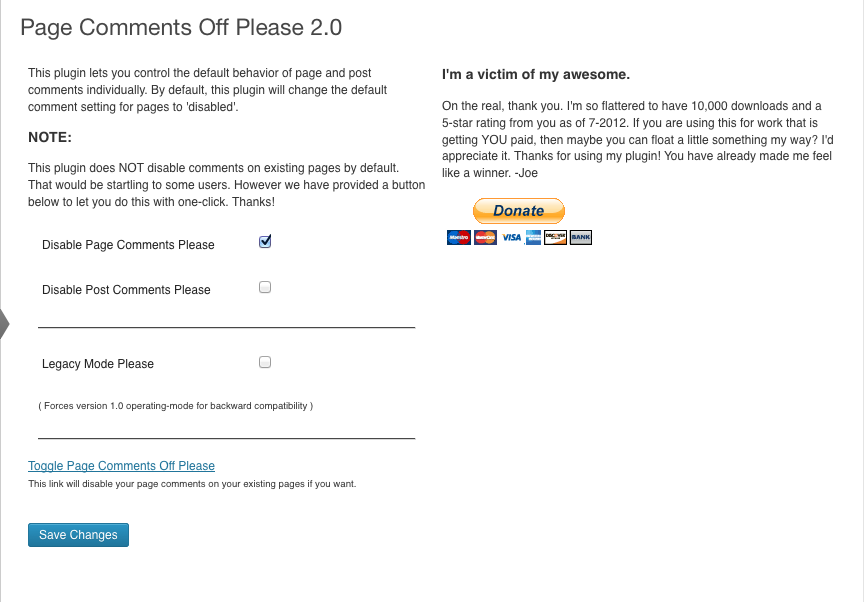Click the Visa card icon
Screen dimensions: 864x602
coord(512,237)
